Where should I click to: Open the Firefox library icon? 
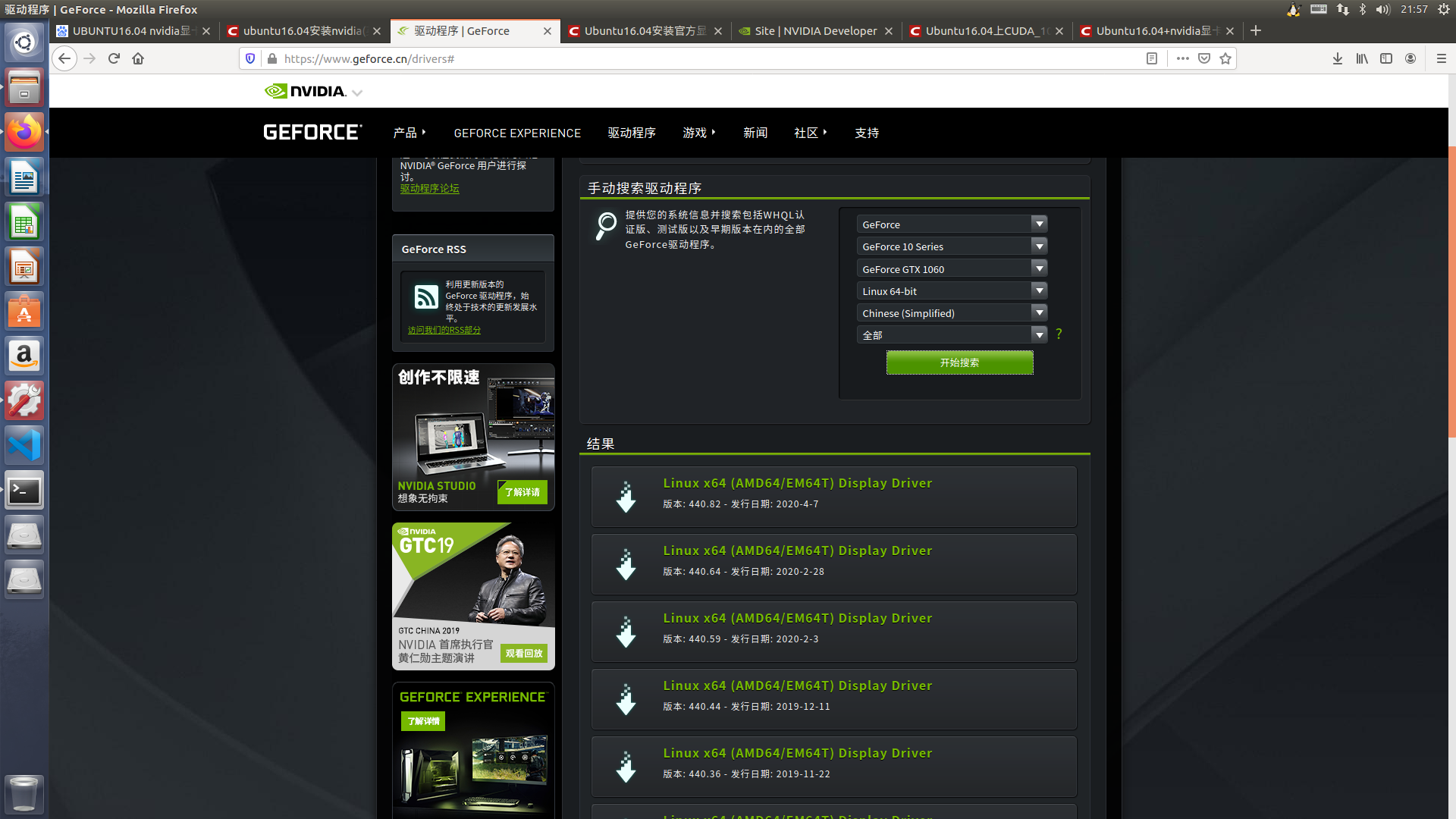(1362, 58)
